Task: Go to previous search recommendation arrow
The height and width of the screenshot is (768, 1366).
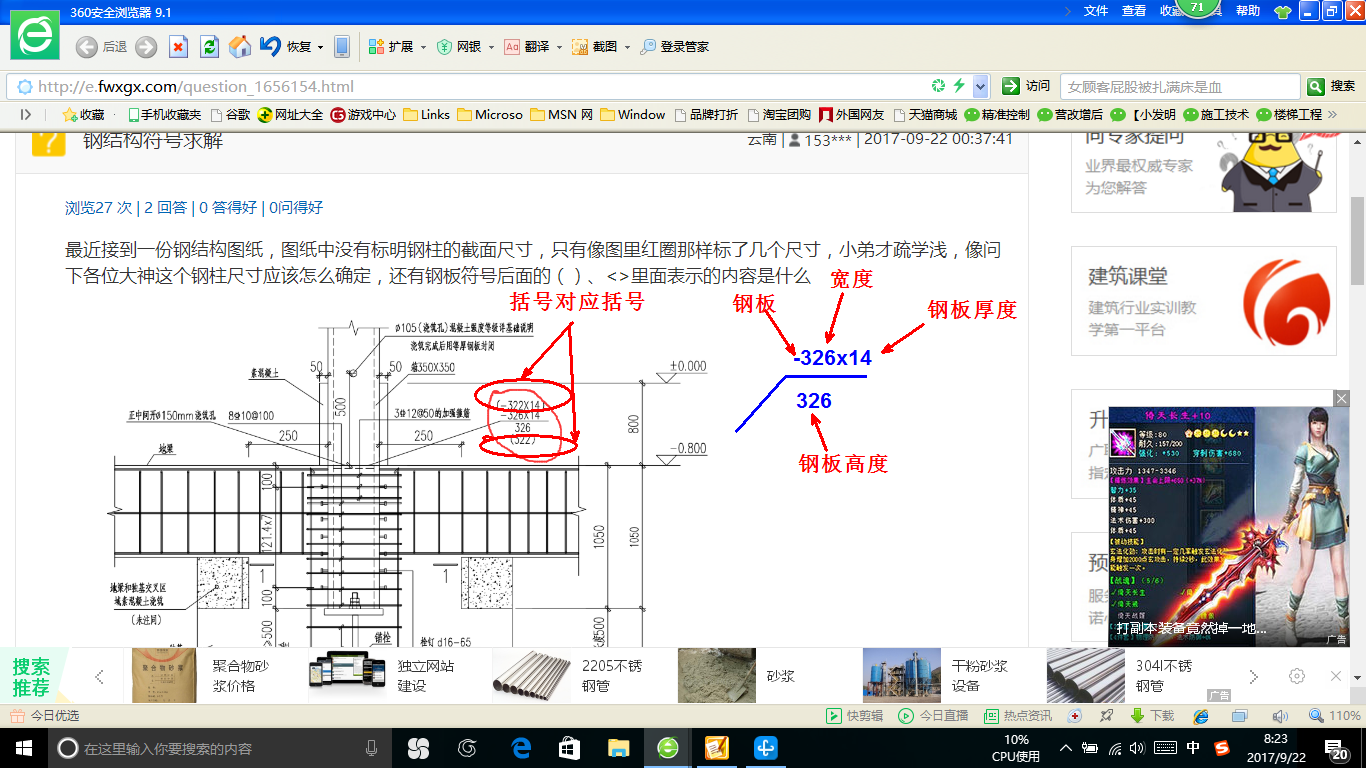Action: pos(99,677)
